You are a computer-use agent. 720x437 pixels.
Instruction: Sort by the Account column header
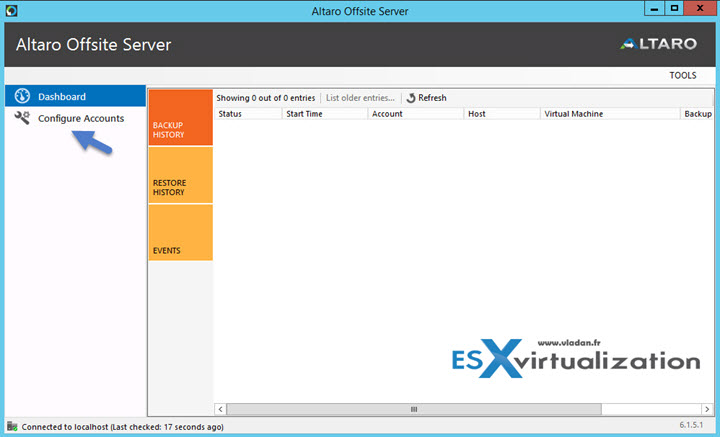pos(416,114)
